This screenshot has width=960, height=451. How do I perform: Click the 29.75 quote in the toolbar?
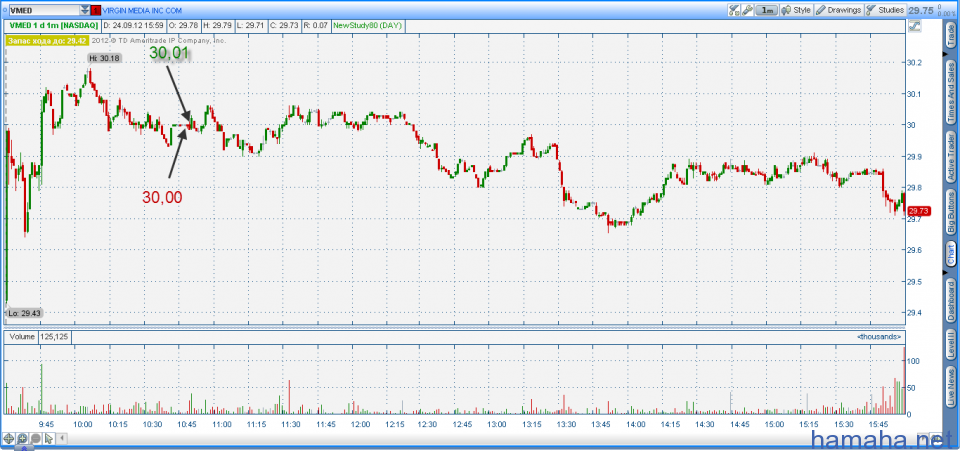921,10
